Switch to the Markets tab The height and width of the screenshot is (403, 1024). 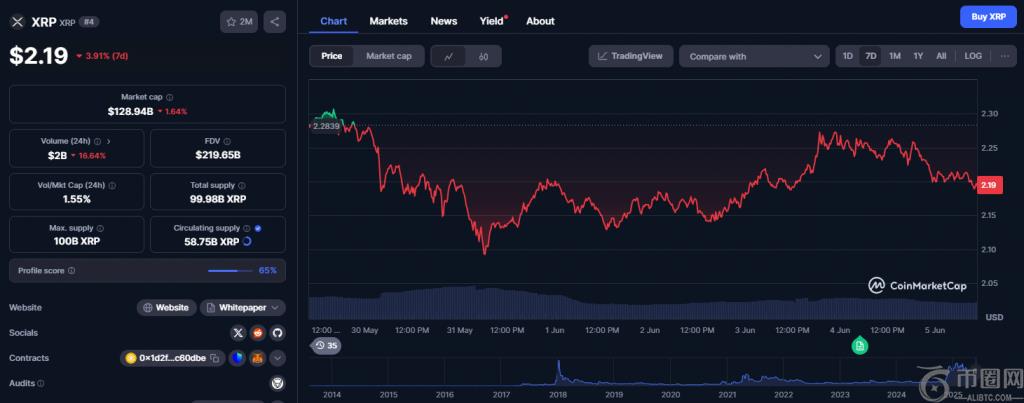pos(388,21)
